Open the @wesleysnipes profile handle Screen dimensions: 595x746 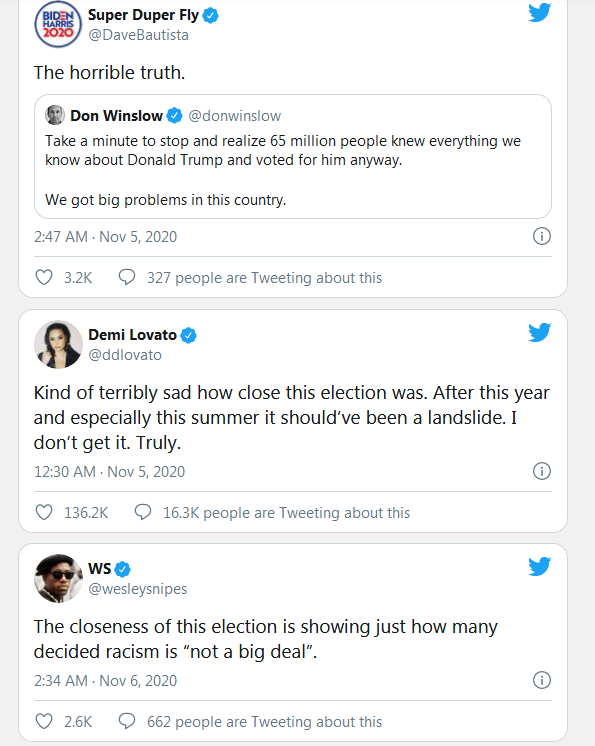point(138,589)
